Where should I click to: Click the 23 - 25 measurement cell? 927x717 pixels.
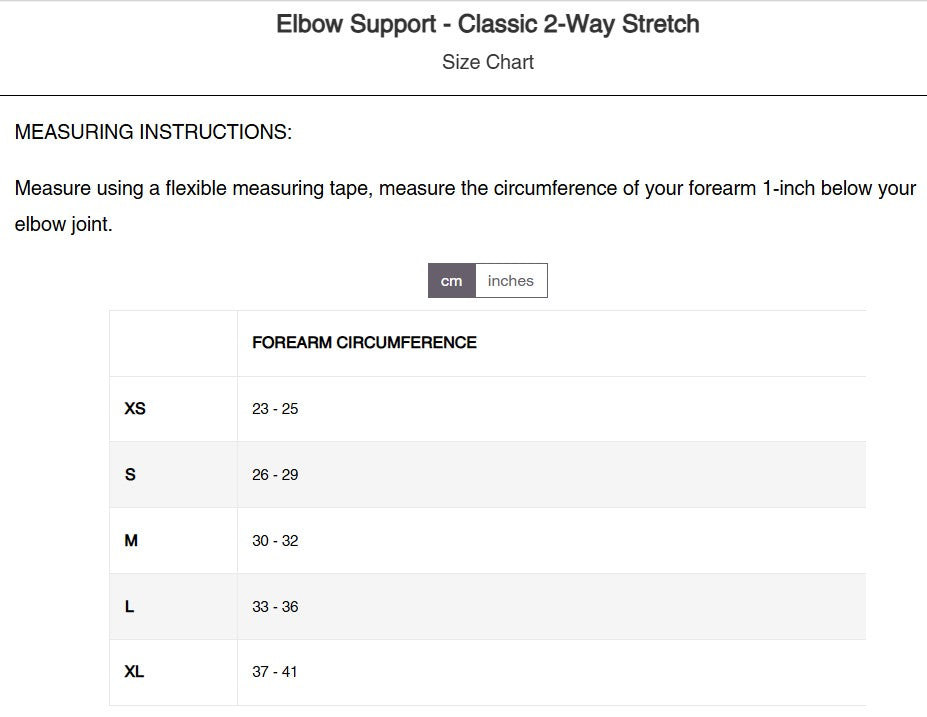click(x=551, y=409)
